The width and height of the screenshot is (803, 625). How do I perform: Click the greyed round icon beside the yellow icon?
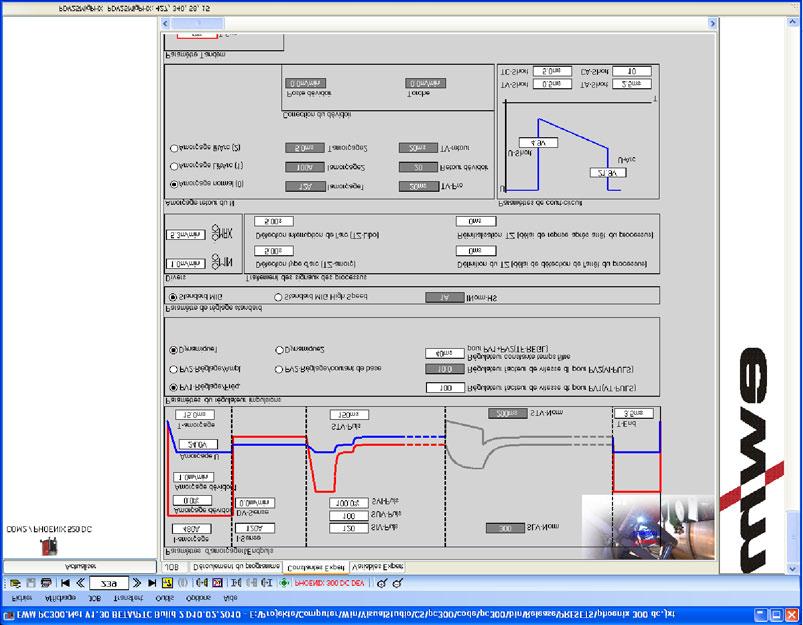point(182,583)
